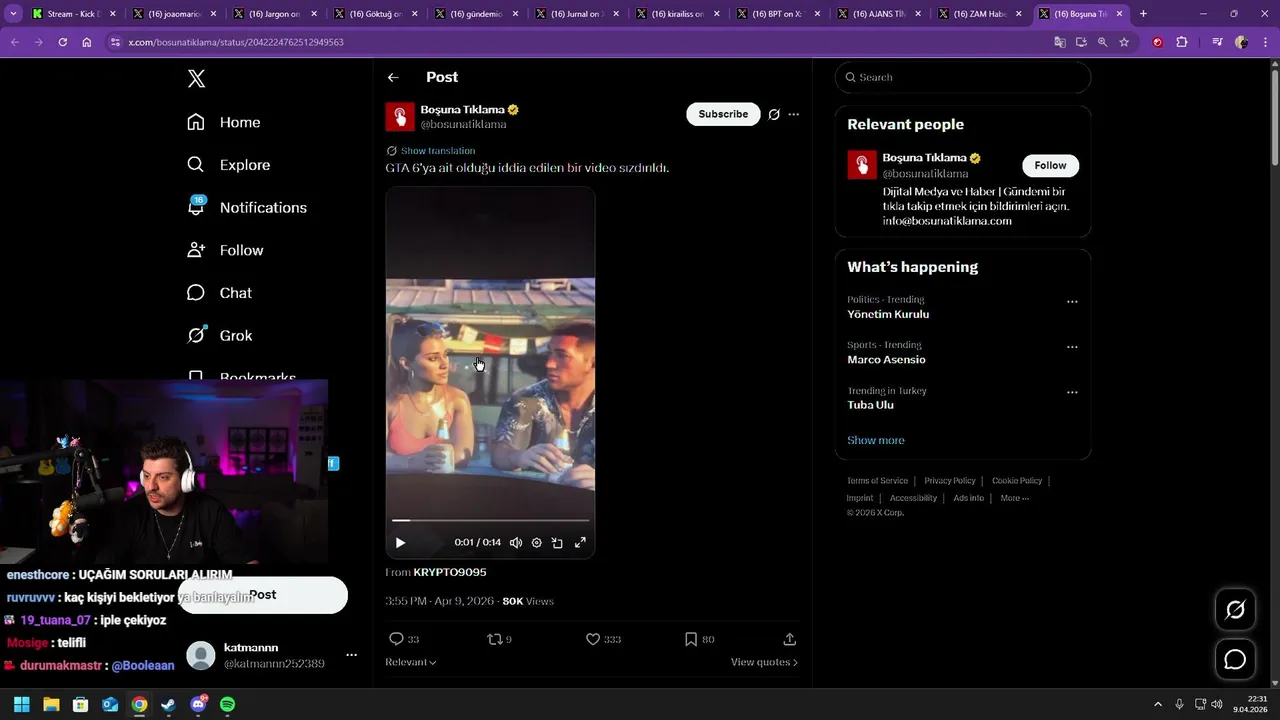Open katmannn account options menu
Viewport: 1280px width, 720px height.
tap(351, 655)
